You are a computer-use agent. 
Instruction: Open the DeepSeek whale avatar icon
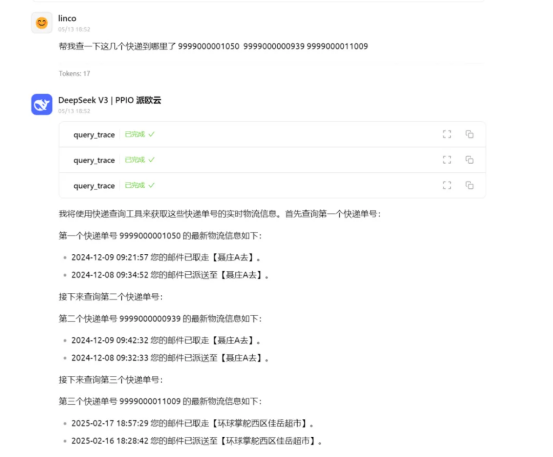pos(42,104)
